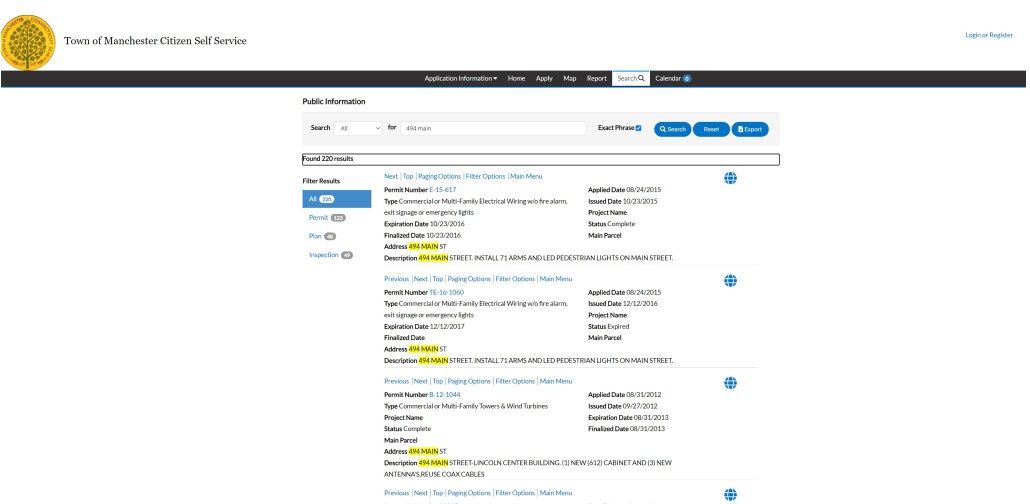The width and height of the screenshot is (1030, 504).
Task: Toggle the Exact Phrase checkbox
Action: click(638, 128)
